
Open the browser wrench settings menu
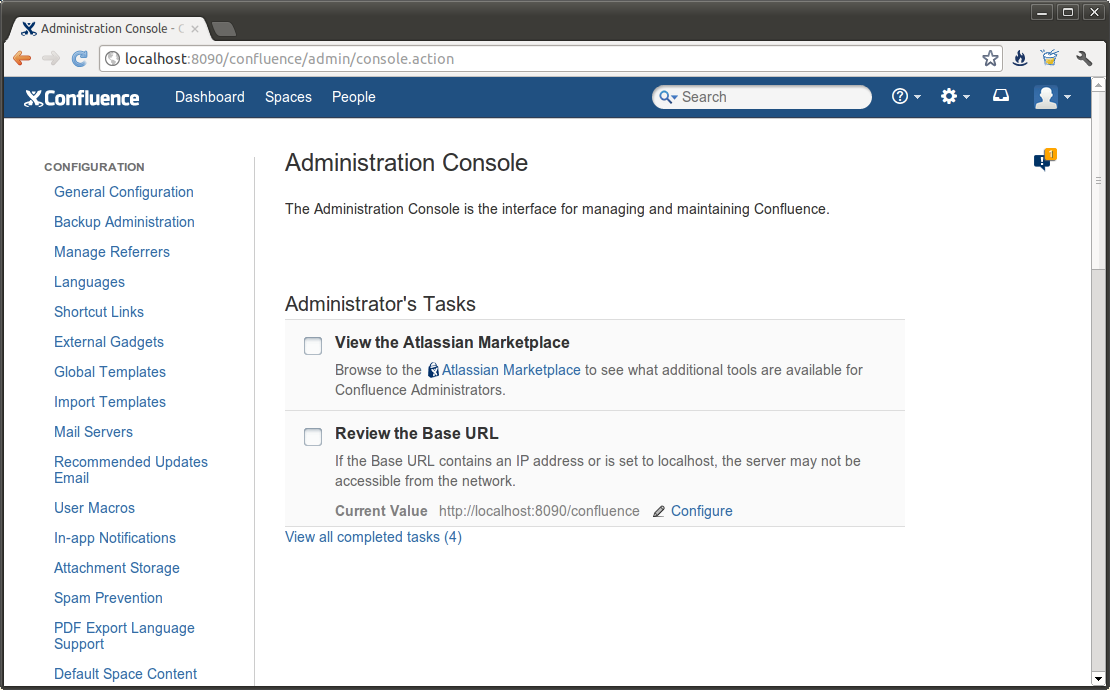[x=1084, y=58]
